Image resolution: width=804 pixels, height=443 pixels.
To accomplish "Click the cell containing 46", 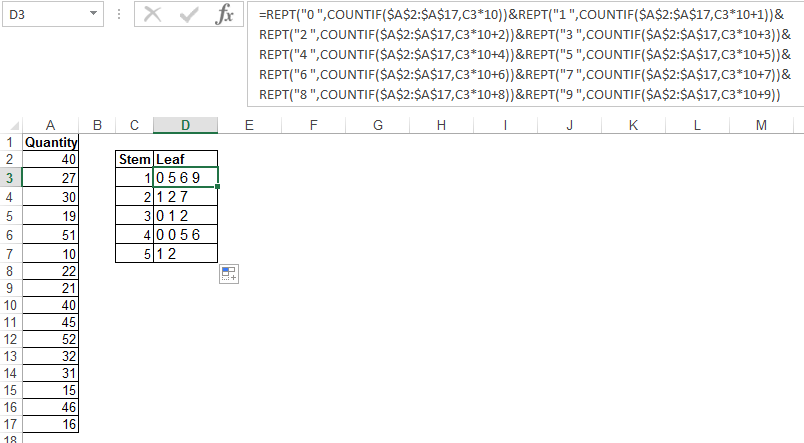I will (50, 407).
